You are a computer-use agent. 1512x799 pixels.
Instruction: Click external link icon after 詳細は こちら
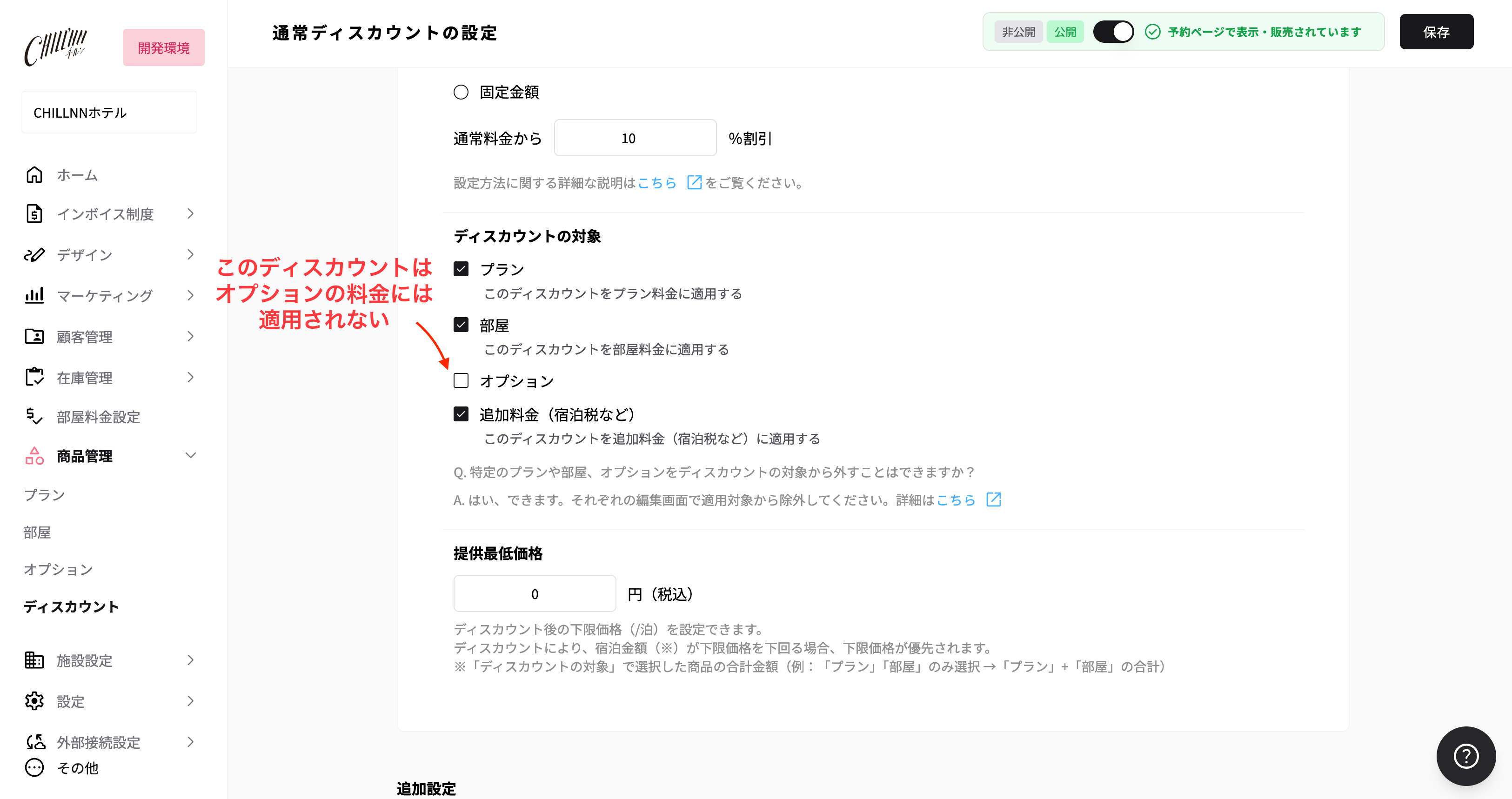(993, 500)
